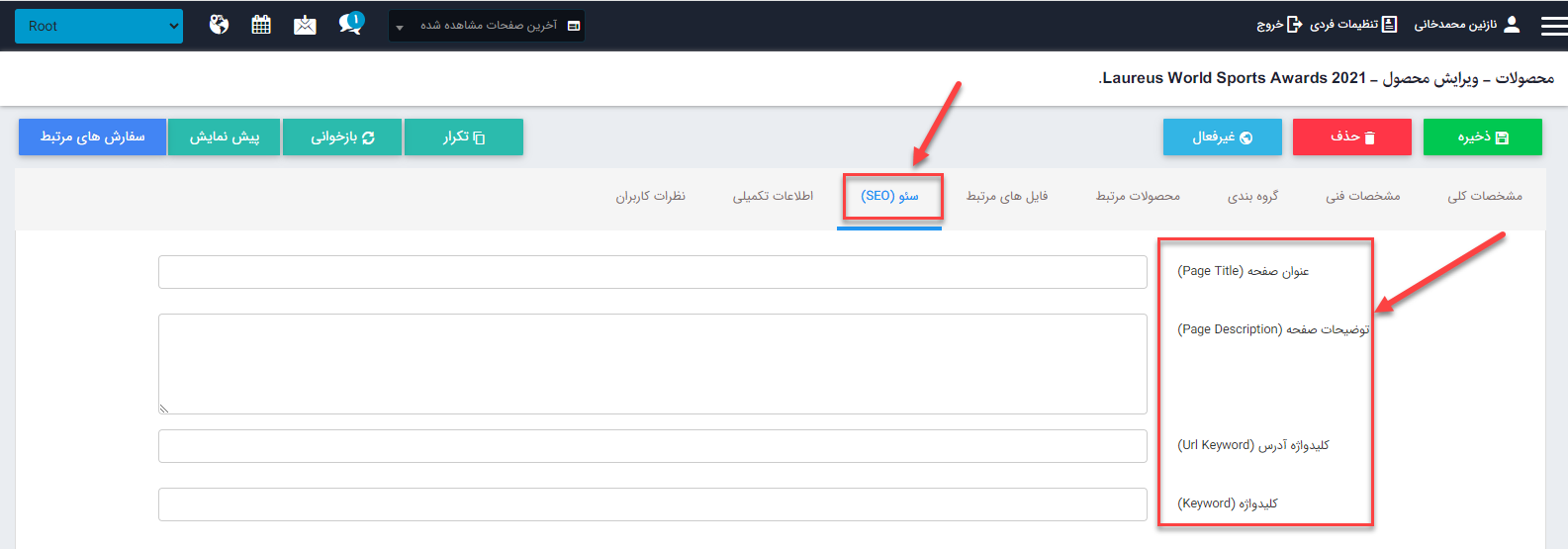Switch to the مشخصات کلی tab

click(x=1484, y=196)
